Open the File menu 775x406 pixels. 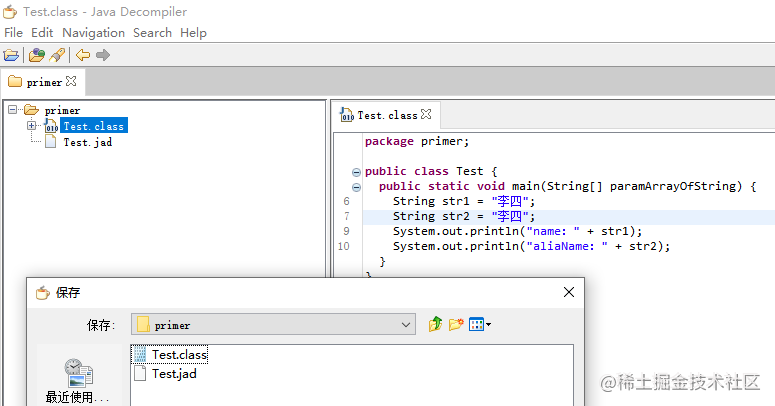pos(13,33)
